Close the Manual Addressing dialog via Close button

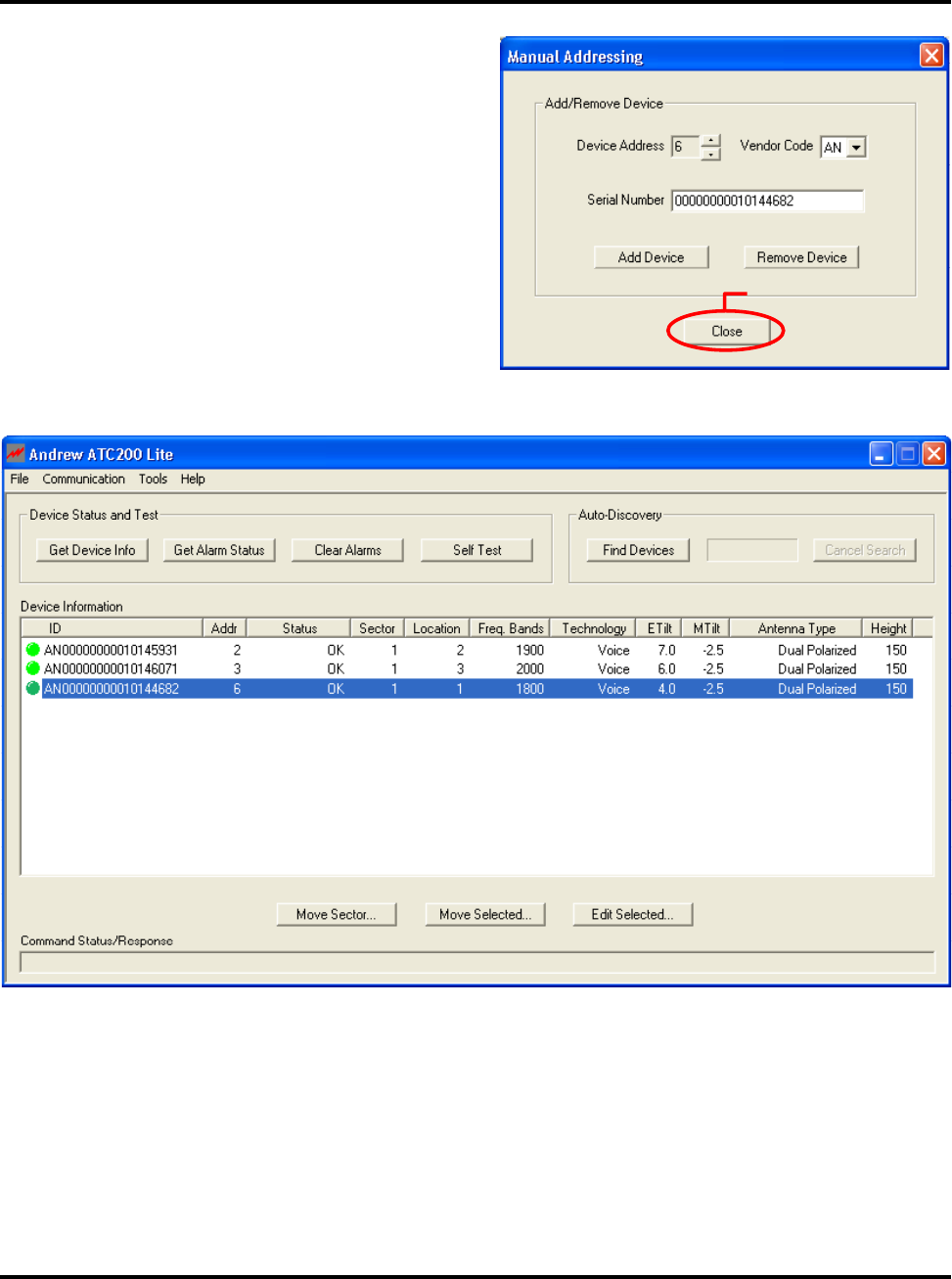pyautogui.click(x=726, y=332)
